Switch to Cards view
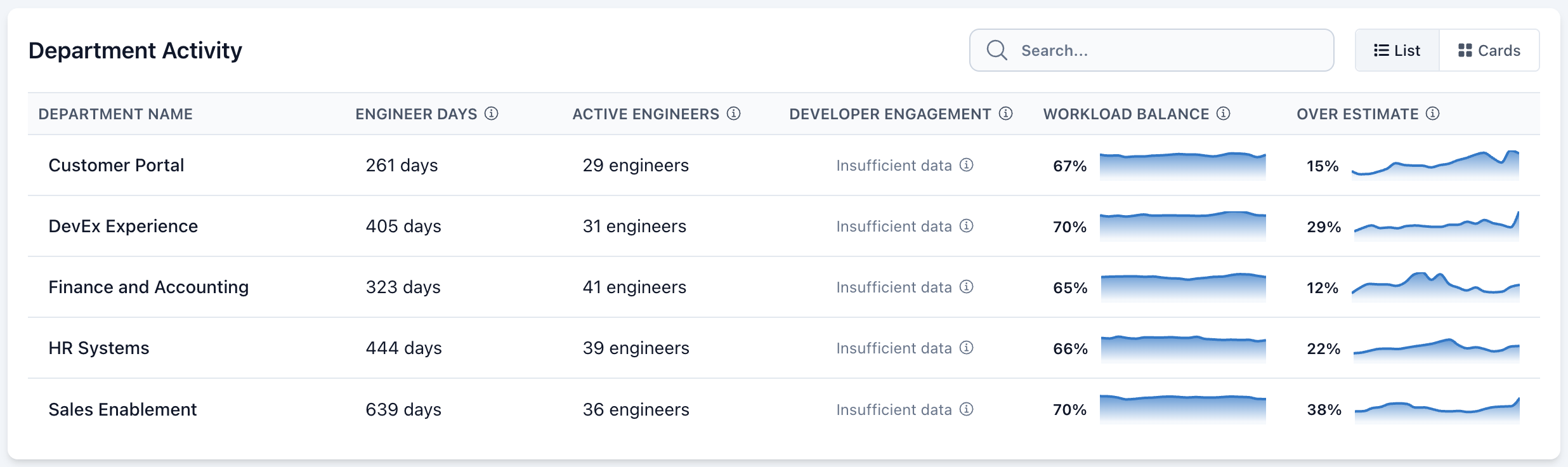The height and width of the screenshot is (467, 1568). coord(1489,50)
